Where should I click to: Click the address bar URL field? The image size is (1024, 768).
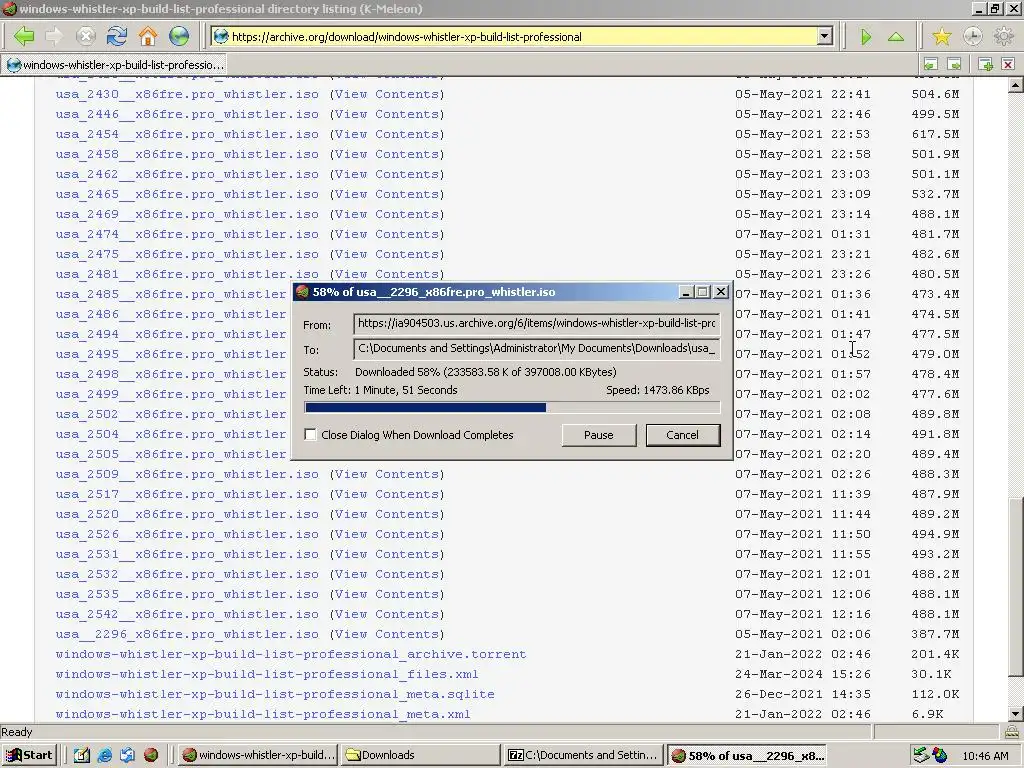coord(522,37)
